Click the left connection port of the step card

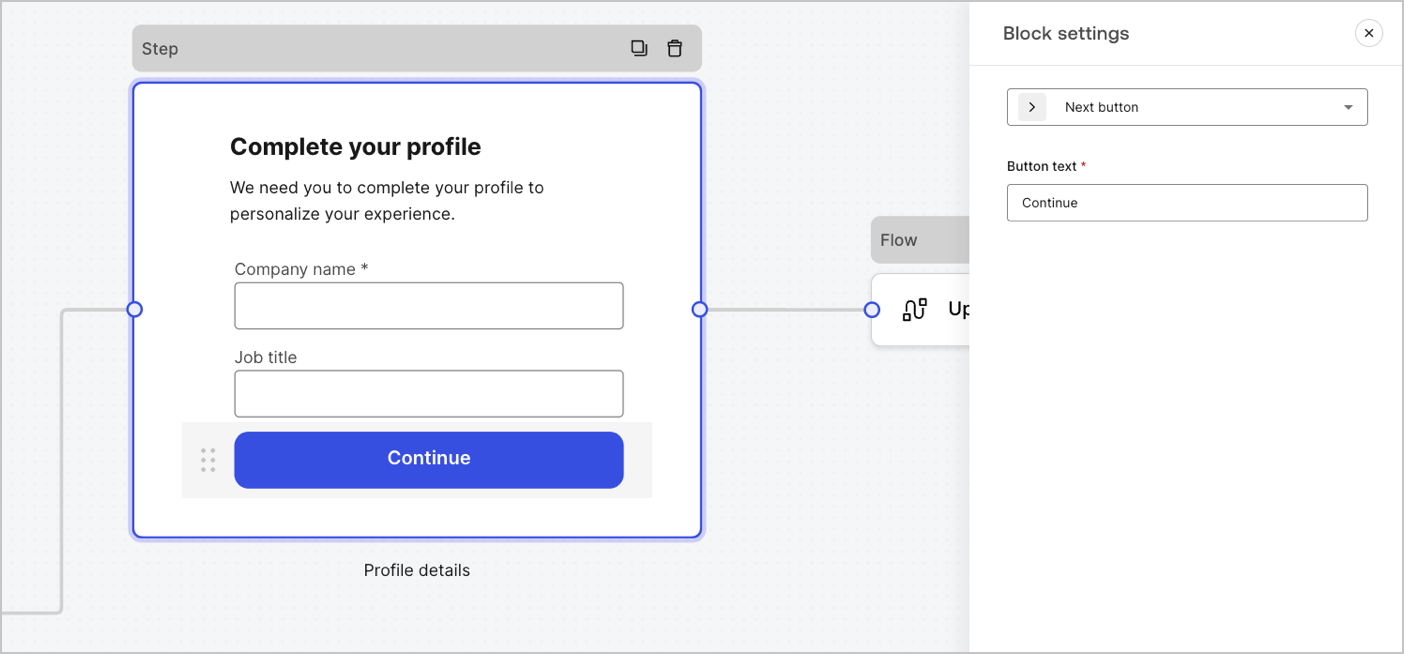pos(135,309)
